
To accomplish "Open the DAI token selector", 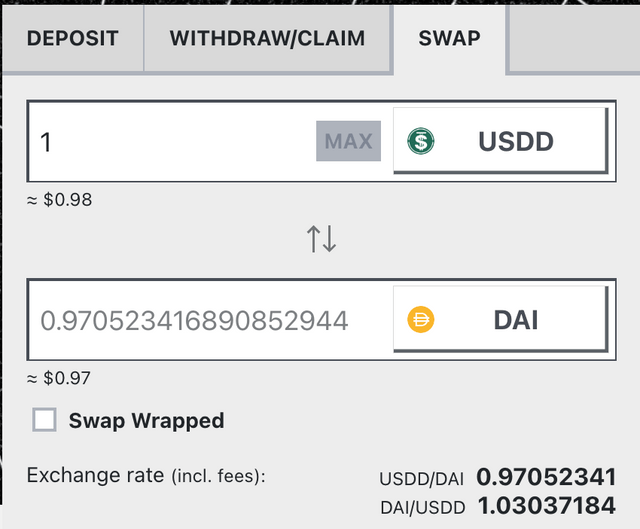I will point(500,320).
